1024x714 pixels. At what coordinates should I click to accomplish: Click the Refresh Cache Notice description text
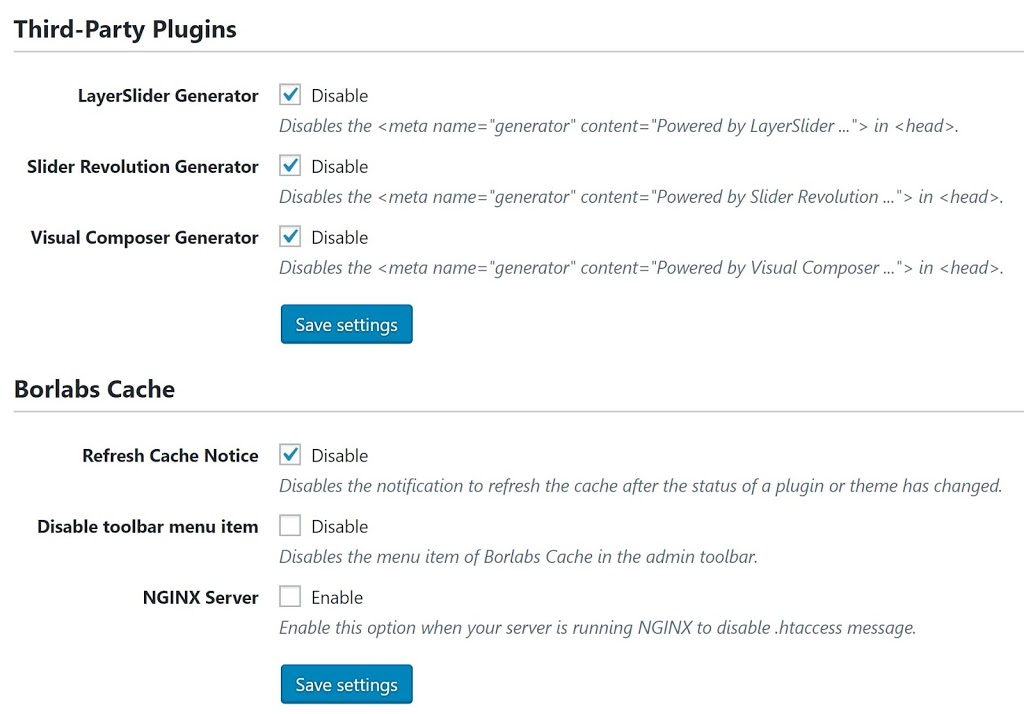point(640,486)
